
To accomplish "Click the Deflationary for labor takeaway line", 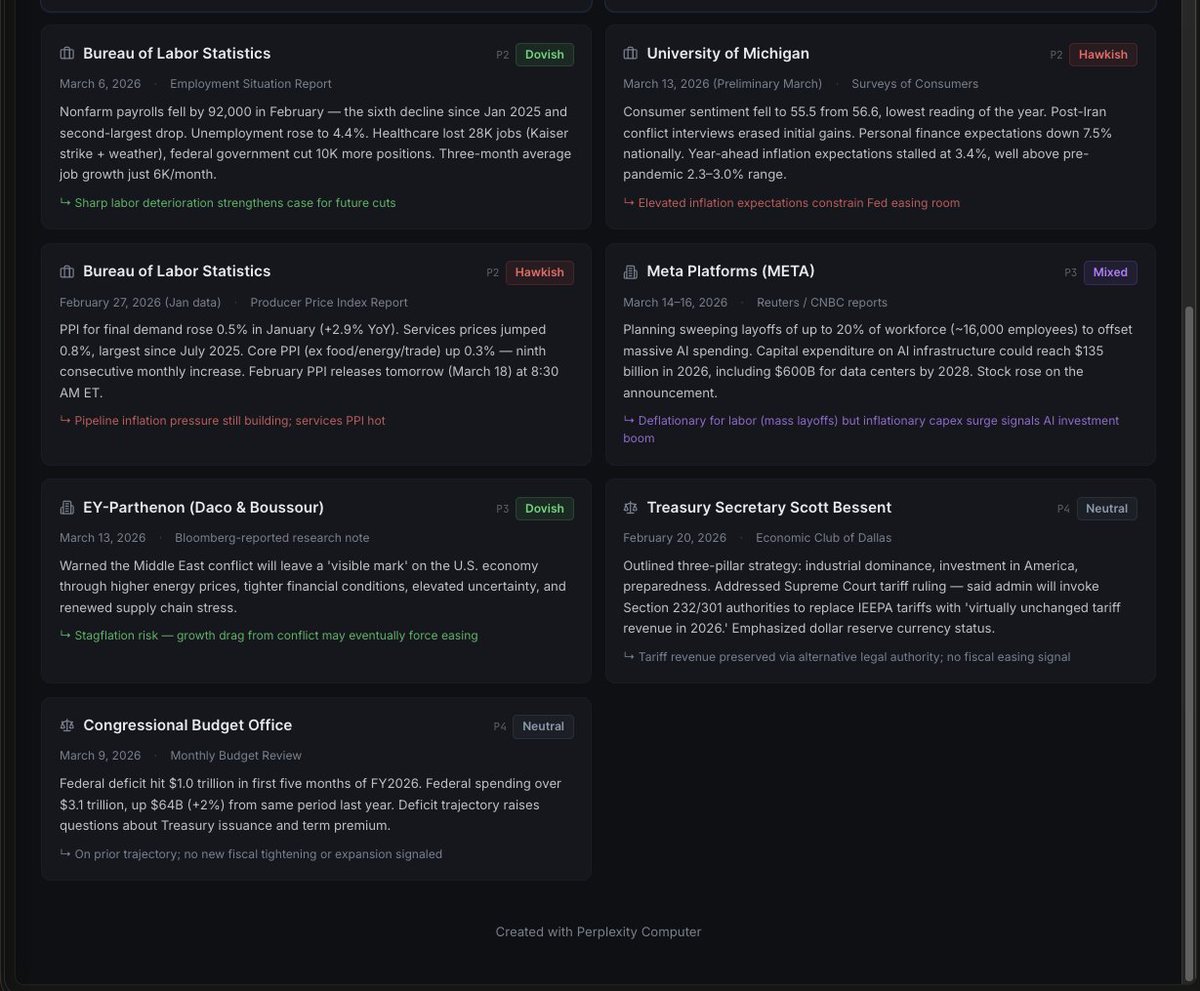I will 871,429.
